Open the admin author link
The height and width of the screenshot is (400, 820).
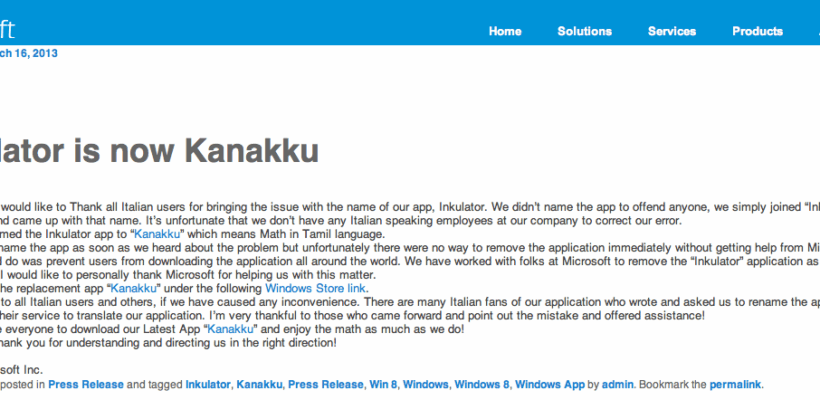[618, 385]
